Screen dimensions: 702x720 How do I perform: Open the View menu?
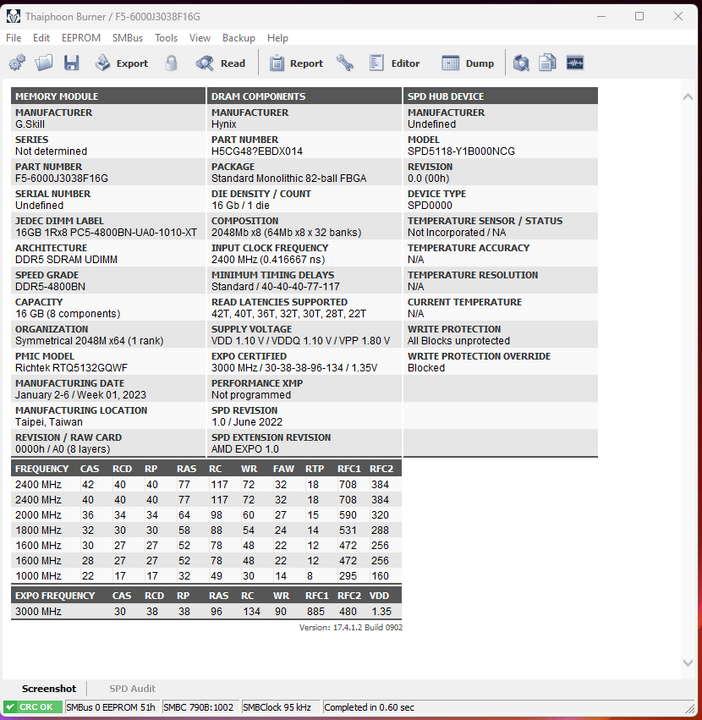point(200,38)
